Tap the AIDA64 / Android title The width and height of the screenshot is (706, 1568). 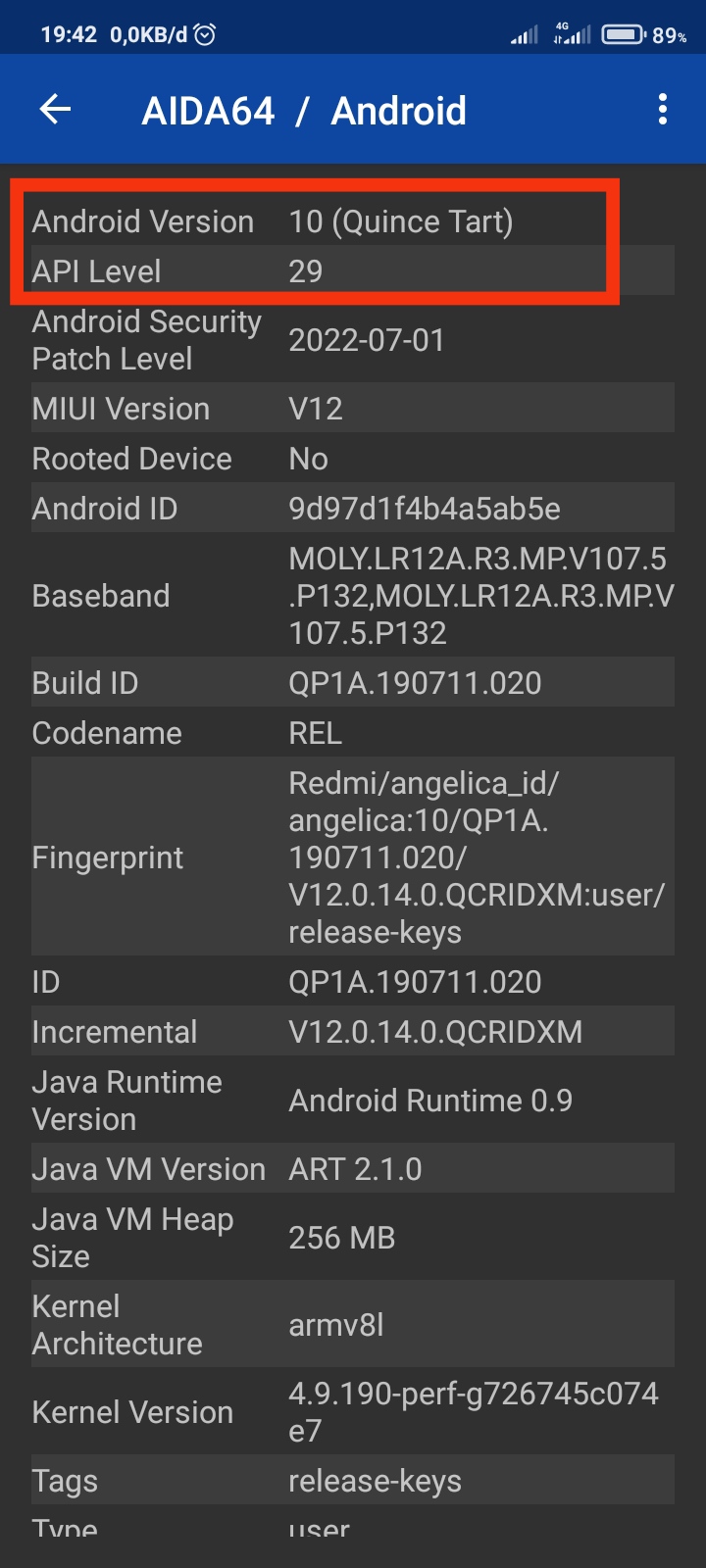(x=304, y=111)
